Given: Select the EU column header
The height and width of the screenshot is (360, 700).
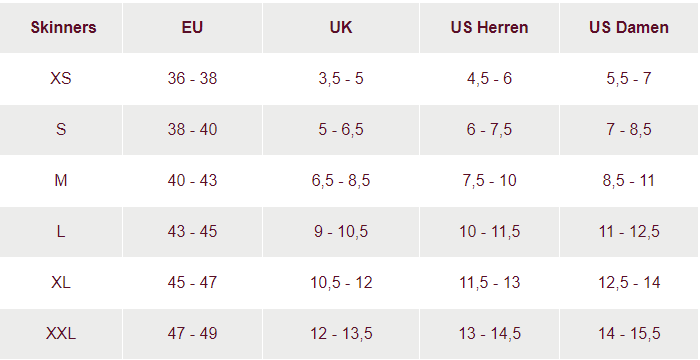Looking at the screenshot, I should pyautogui.click(x=192, y=27).
